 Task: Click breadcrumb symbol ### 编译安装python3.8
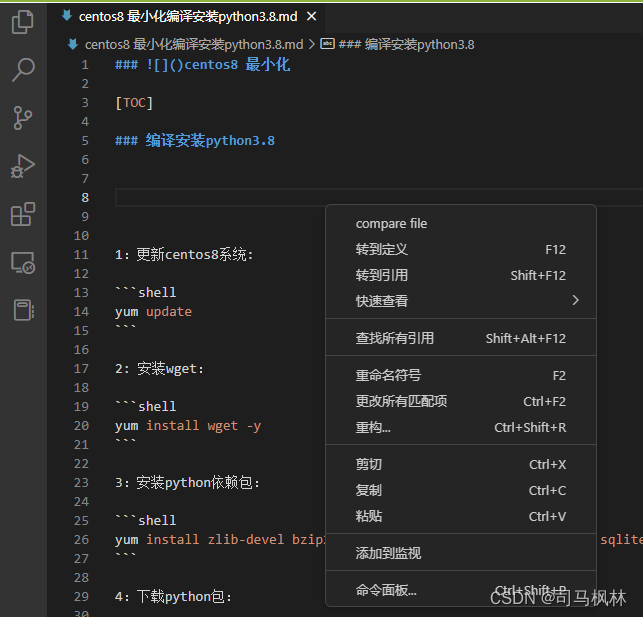click(406, 44)
